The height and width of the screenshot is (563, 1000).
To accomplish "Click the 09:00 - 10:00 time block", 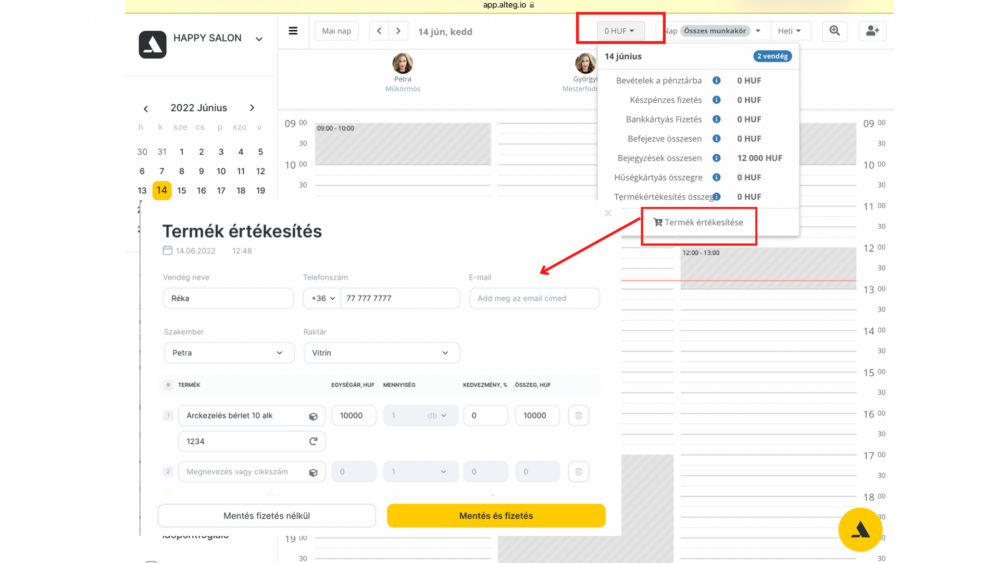I will pos(403,144).
